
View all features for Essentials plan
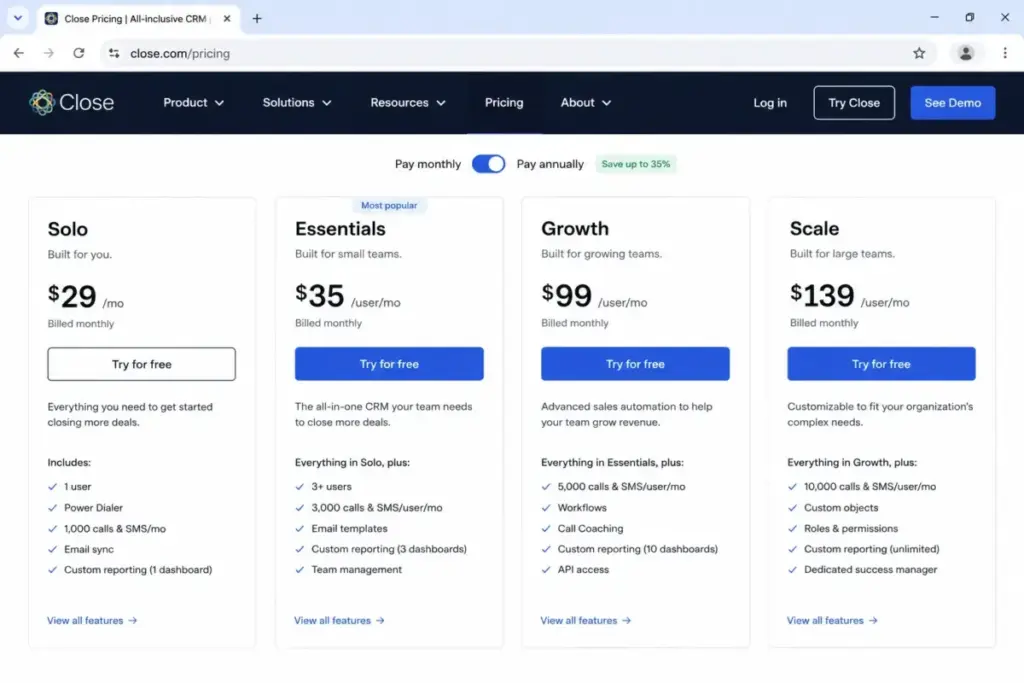click(340, 620)
